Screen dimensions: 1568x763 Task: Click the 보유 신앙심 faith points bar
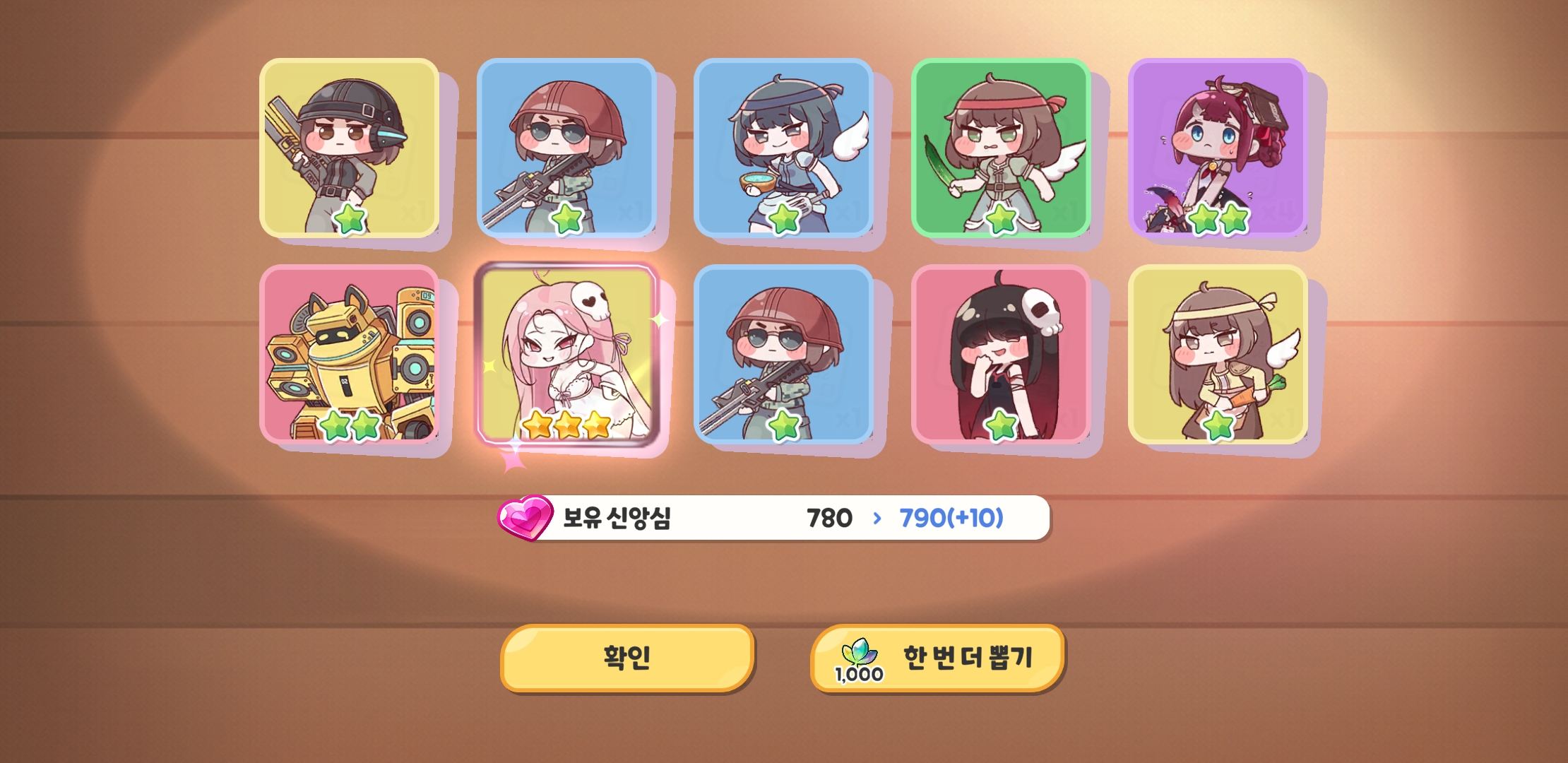click(774, 518)
